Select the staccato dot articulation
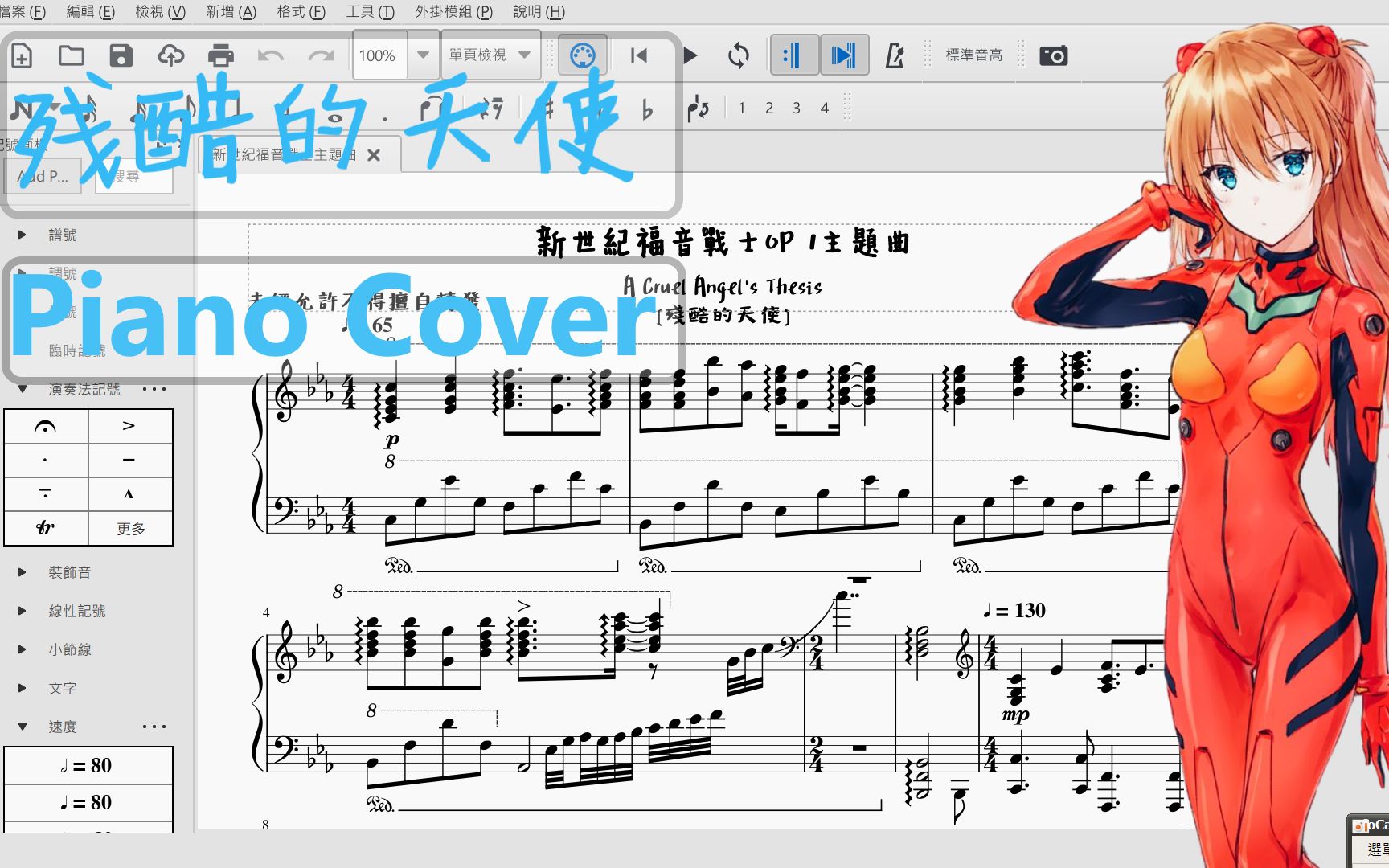Screen dimensions: 1389x868 [x=46, y=461]
